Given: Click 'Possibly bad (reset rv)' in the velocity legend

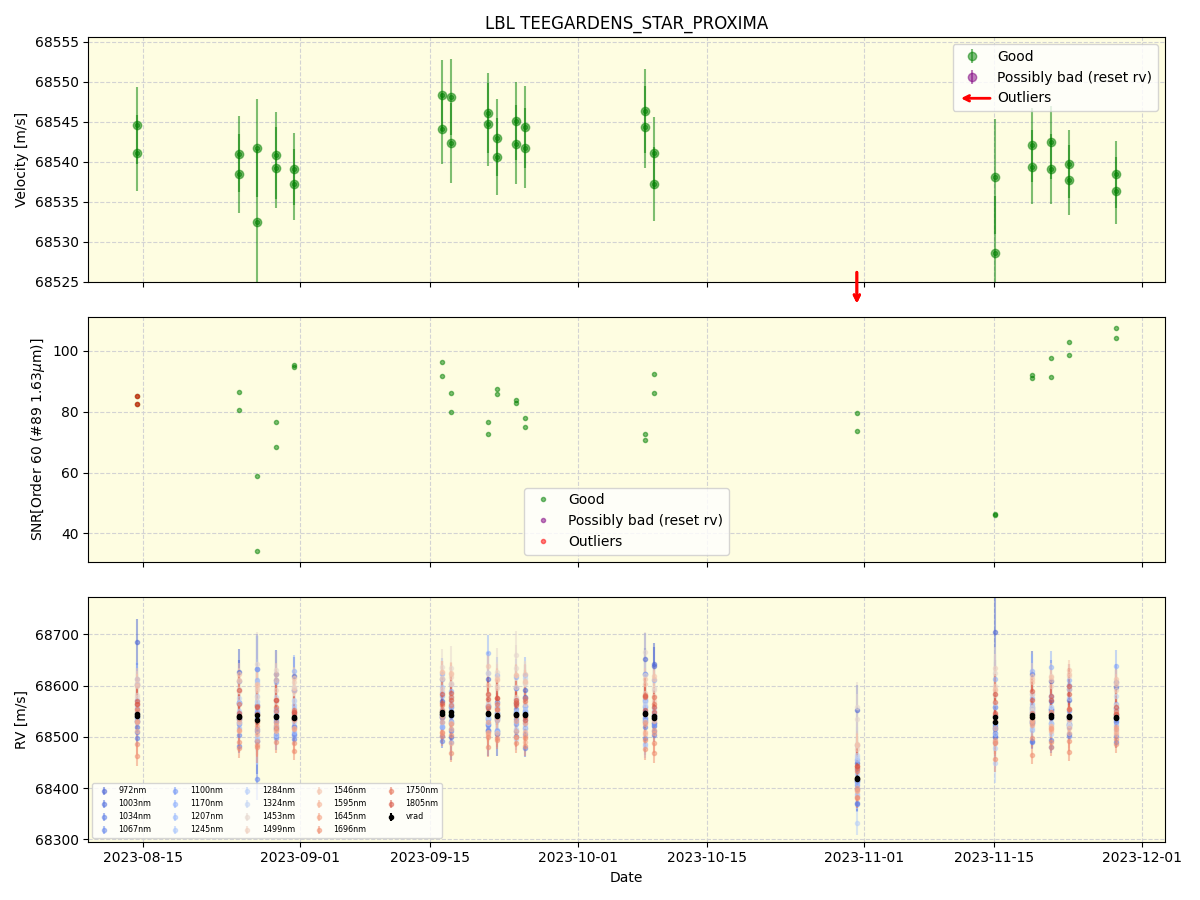Looking at the screenshot, I should (1074, 77).
